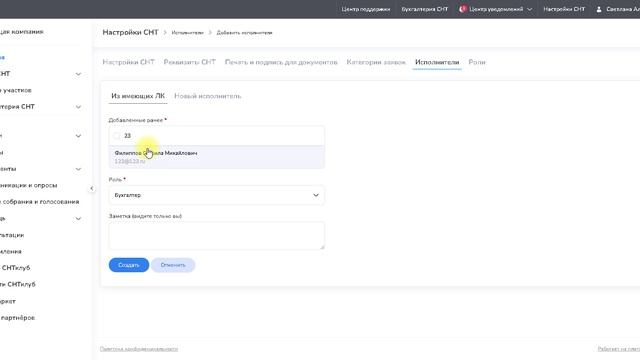Open the privacy policy link in footer
Image resolution: width=640 pixels, height=360 pixels.
pyautogui.click(x=139, y=349)
